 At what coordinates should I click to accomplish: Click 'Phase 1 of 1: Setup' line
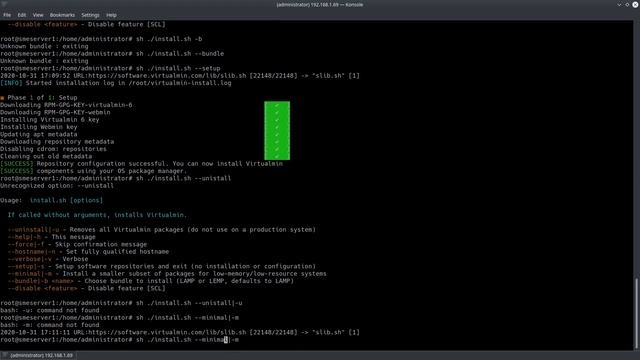pos(39,98)
